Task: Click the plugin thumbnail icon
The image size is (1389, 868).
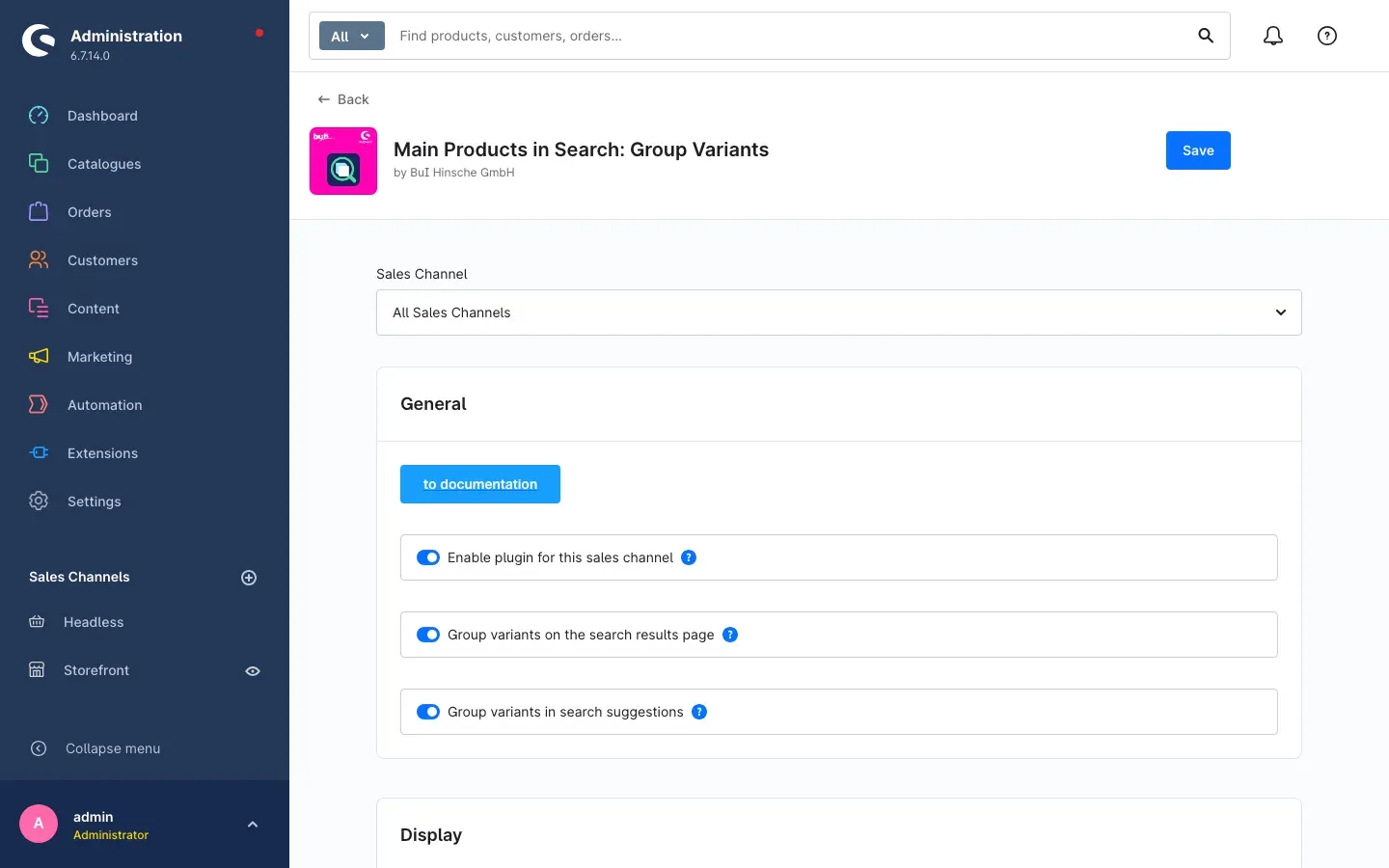Action: point(343,161)
